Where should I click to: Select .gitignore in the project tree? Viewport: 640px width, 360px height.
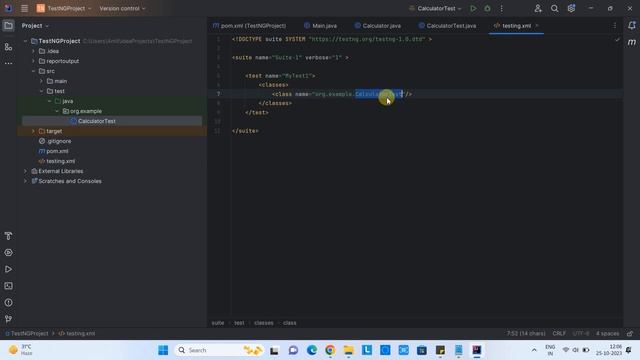(x=59, y=141)
